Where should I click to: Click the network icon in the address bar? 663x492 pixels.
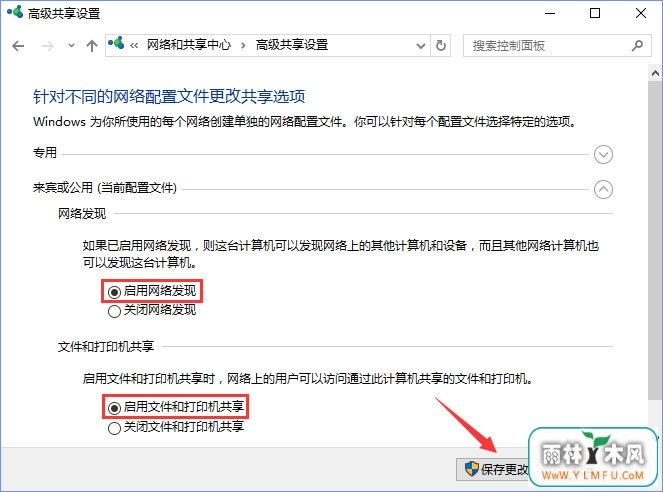point(116,43)
